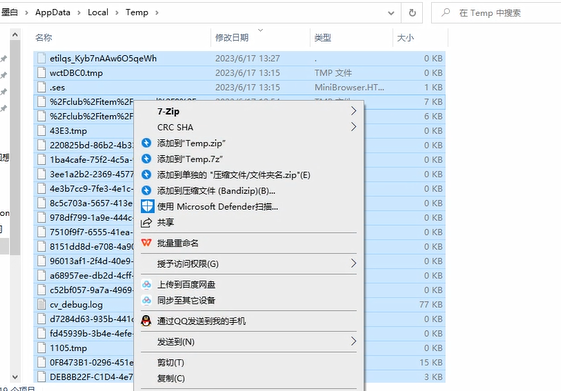Click type MiniBrowser.HT... of .ses
This screenshot has height=391, width=561.
tap(349, 87)
